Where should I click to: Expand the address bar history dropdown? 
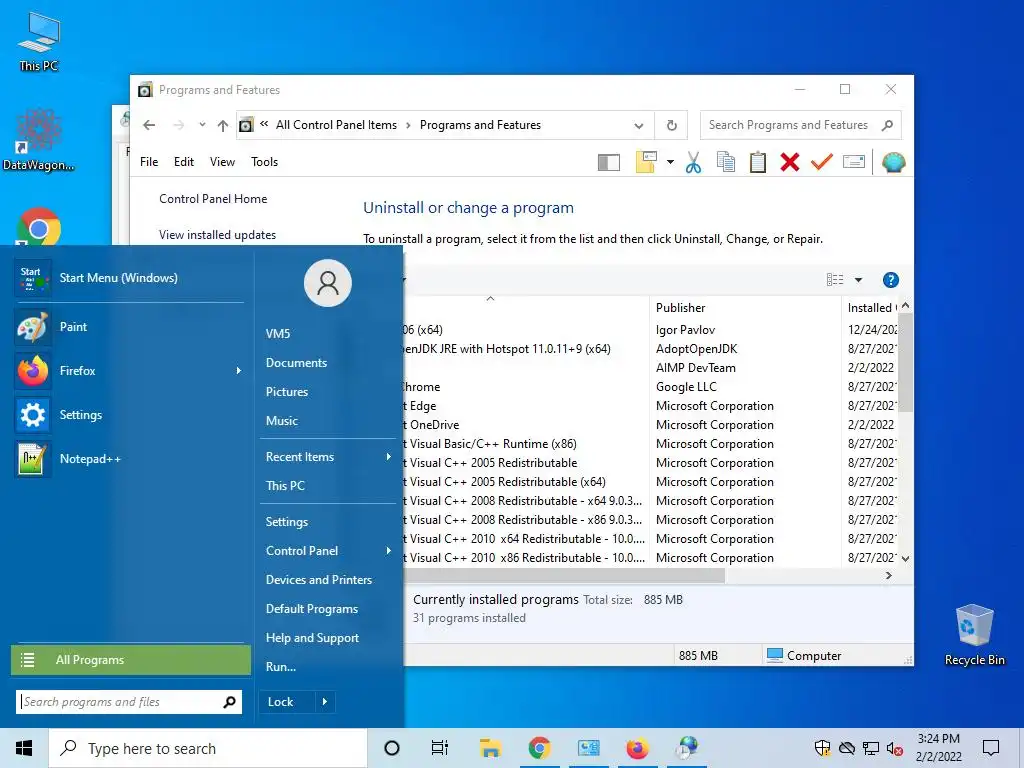[639, 125]
